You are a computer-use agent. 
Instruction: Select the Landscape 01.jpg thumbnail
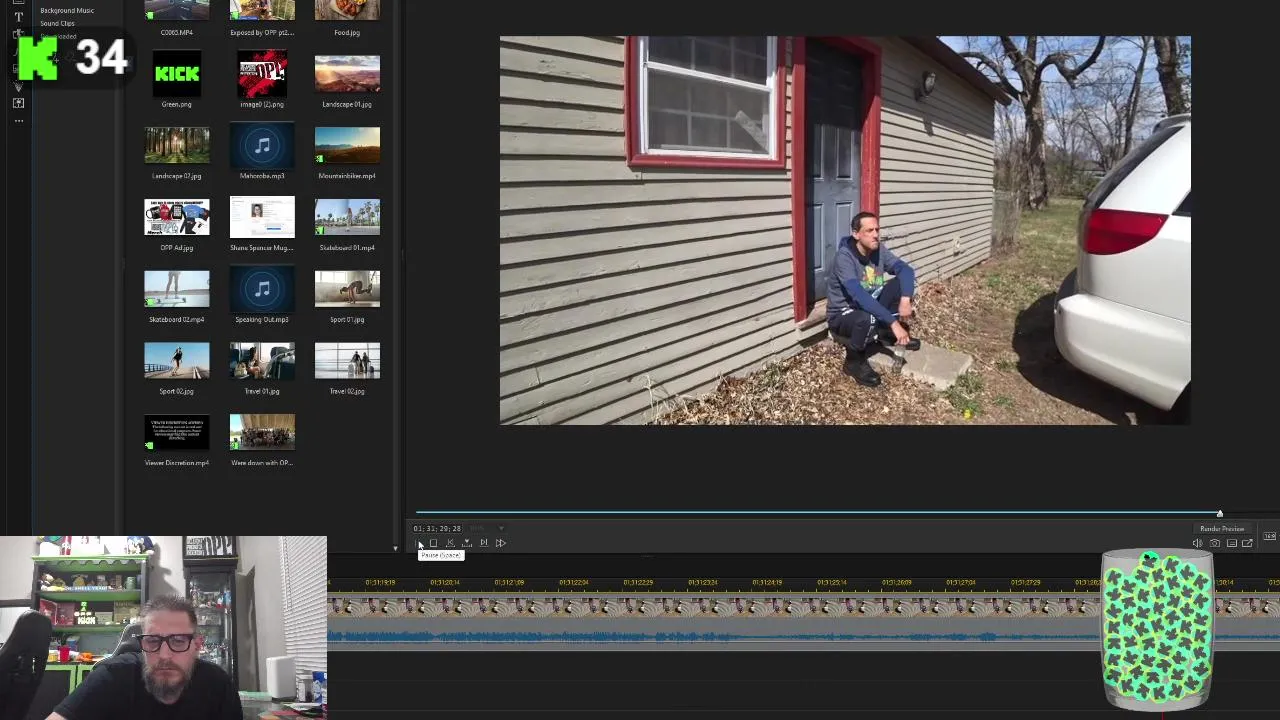click(x=347, y=74)
